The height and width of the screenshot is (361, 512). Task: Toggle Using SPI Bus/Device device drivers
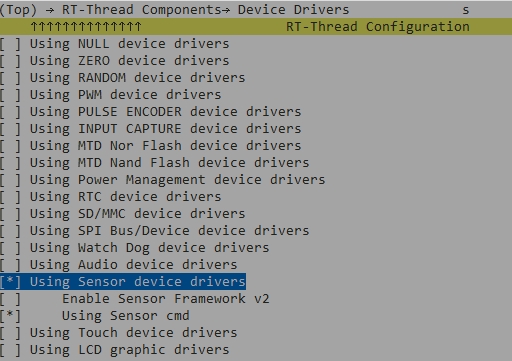click(x=155, y=231)
